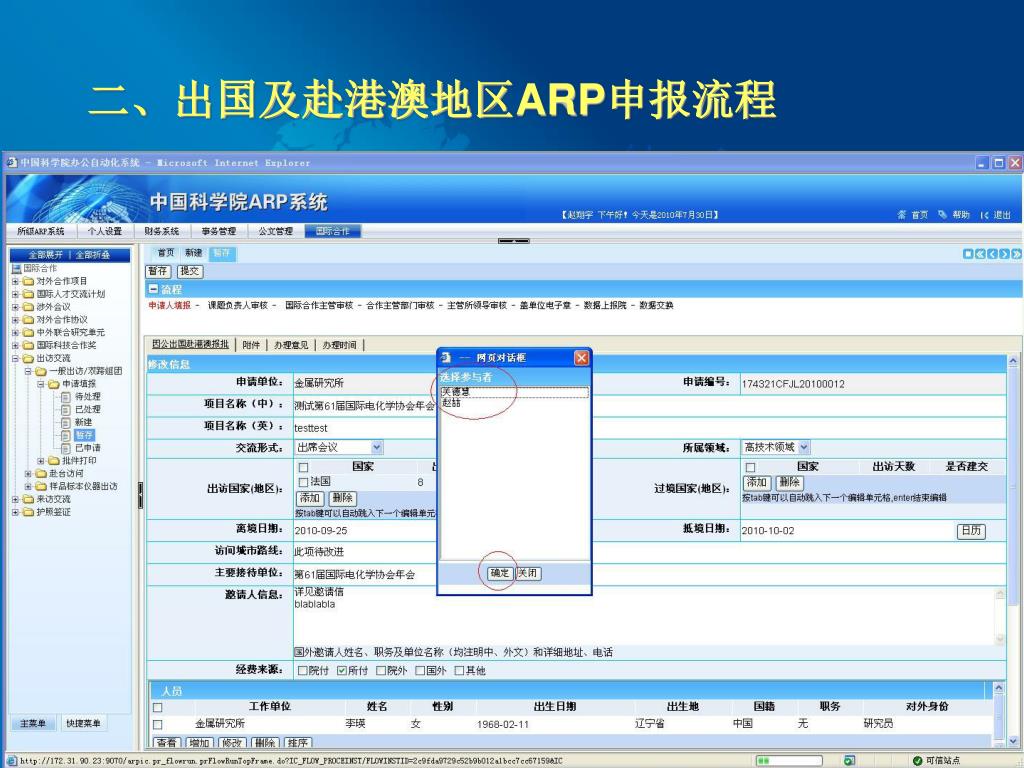Collapse the 出访交流 tree node
Image resolution: width=1024 pixels, height=768 pixels.
16,359
